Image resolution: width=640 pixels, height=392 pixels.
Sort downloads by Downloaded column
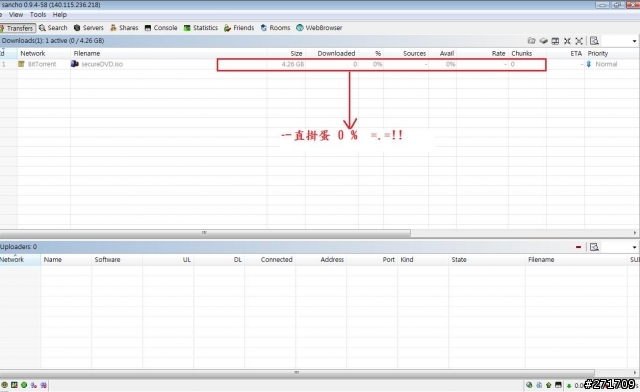(332, 53)
